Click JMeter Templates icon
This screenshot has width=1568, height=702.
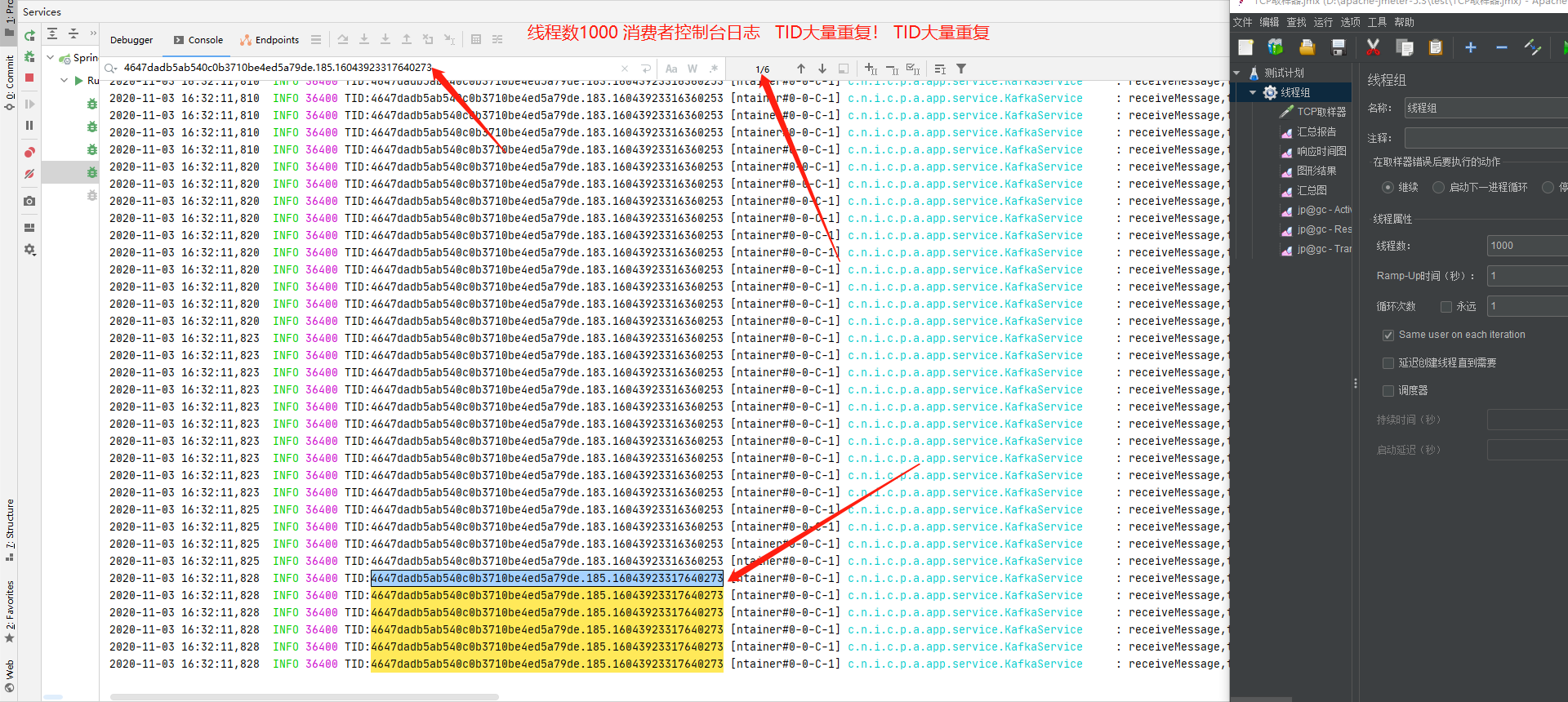click(1276, 47)
